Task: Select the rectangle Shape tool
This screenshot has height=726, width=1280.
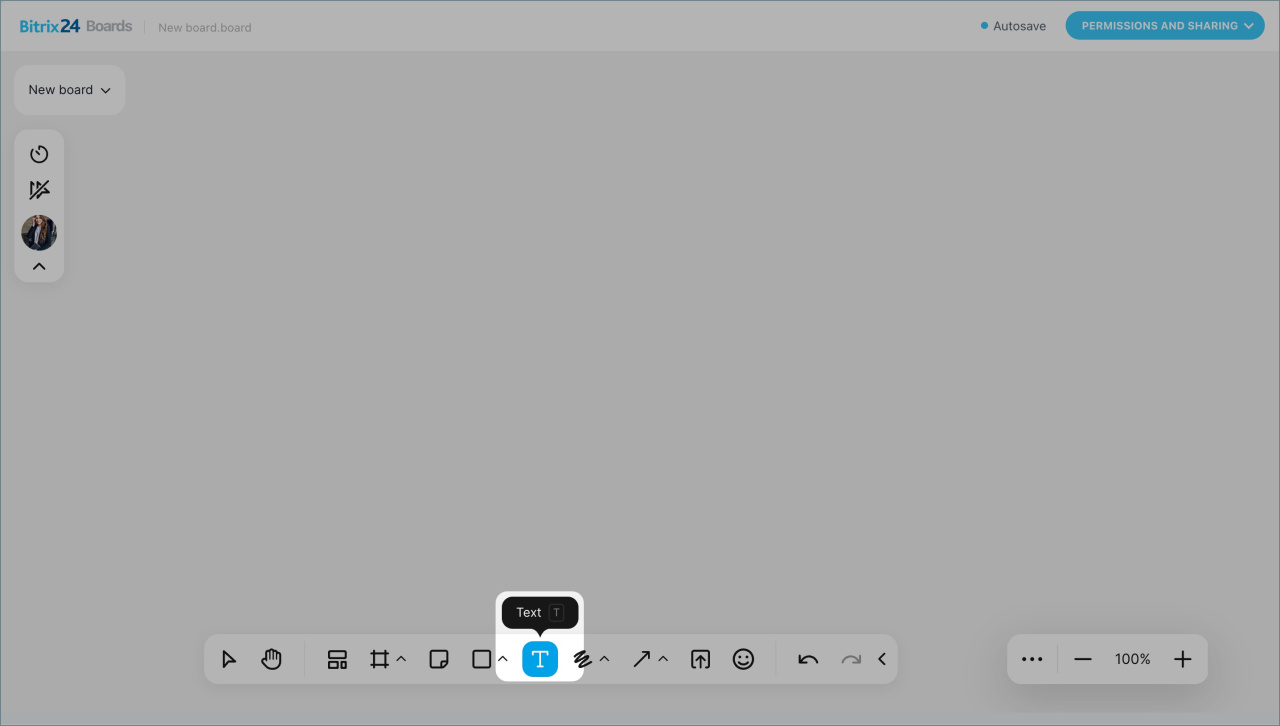Action: coord(481,659)
